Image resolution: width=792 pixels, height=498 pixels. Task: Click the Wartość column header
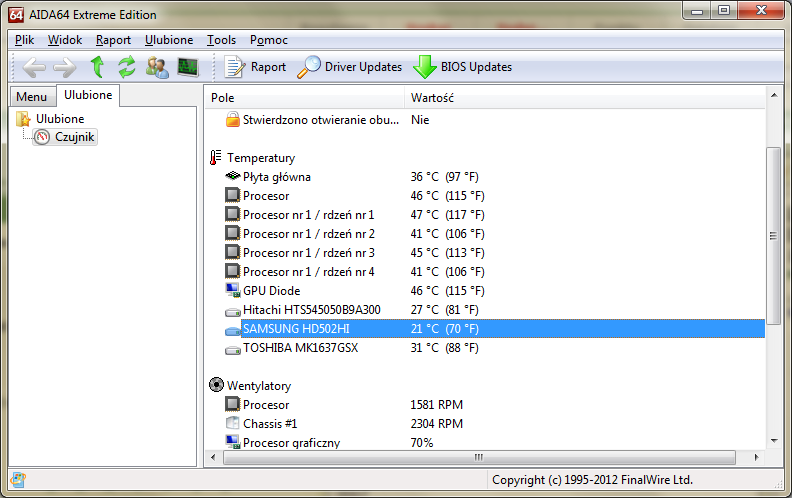pos(584,98)
